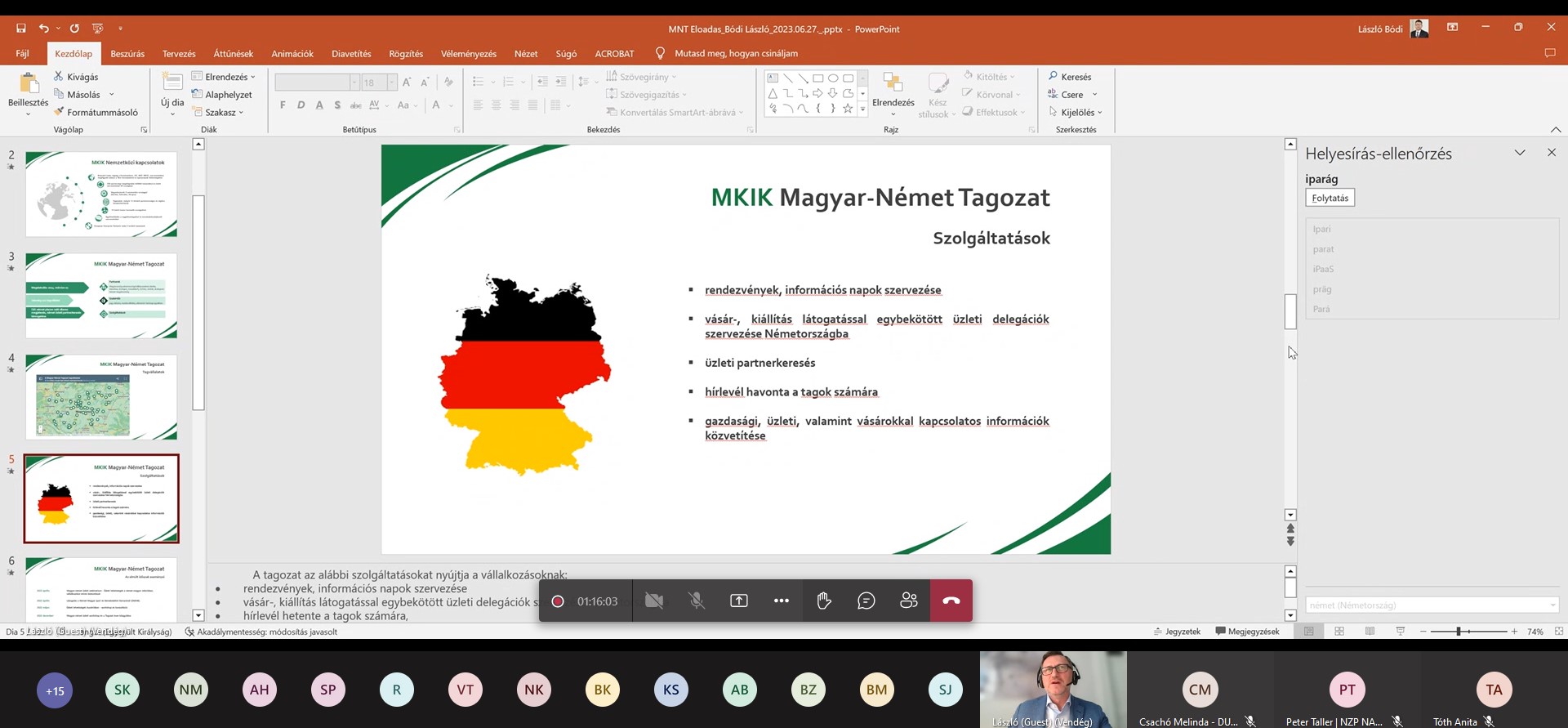The width and height of the screenshot is (1568, 728).
Task: Click Keresés search icon
Action: point(1053,77)
